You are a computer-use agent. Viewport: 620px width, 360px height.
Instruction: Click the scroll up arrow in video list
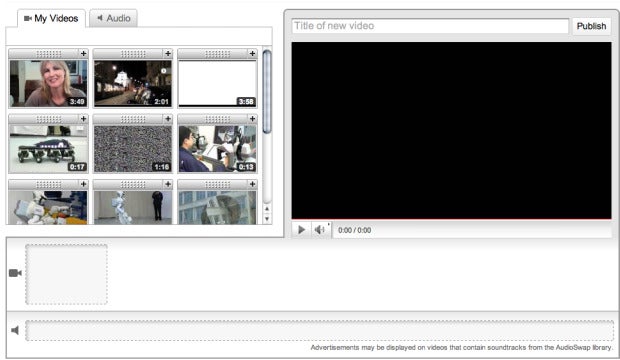pyautogui.click(x=267, y=209)
